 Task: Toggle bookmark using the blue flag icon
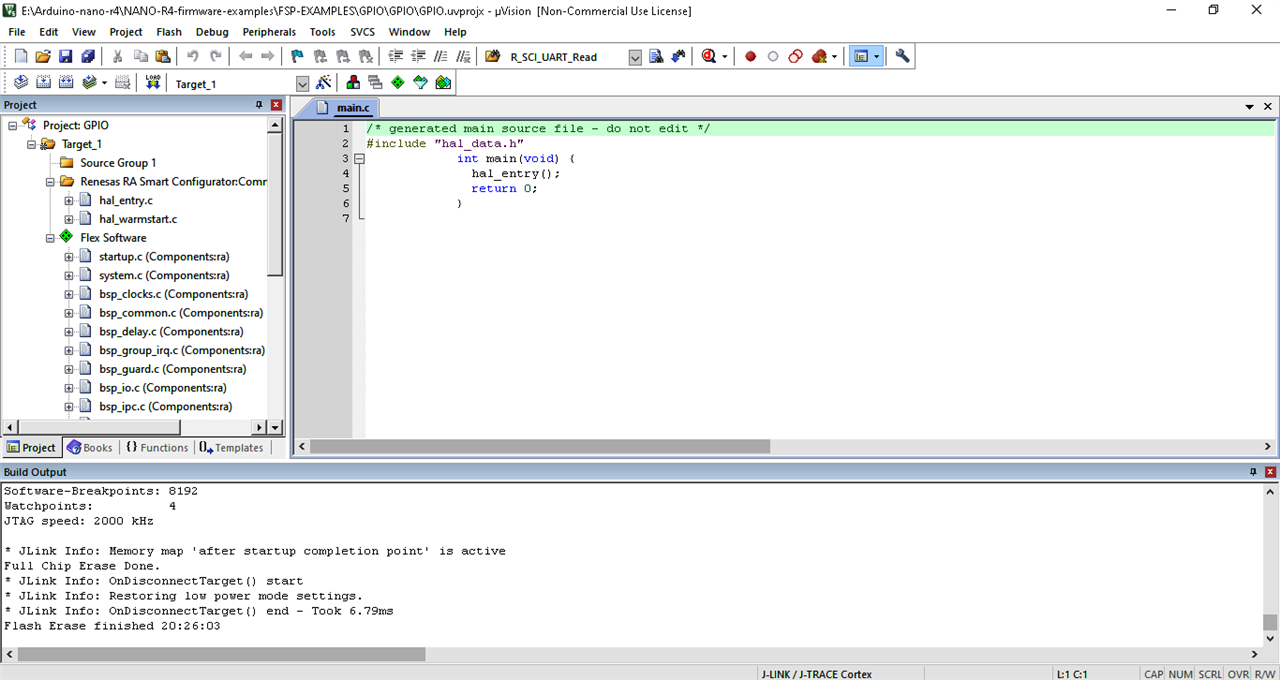pos(297,57)
